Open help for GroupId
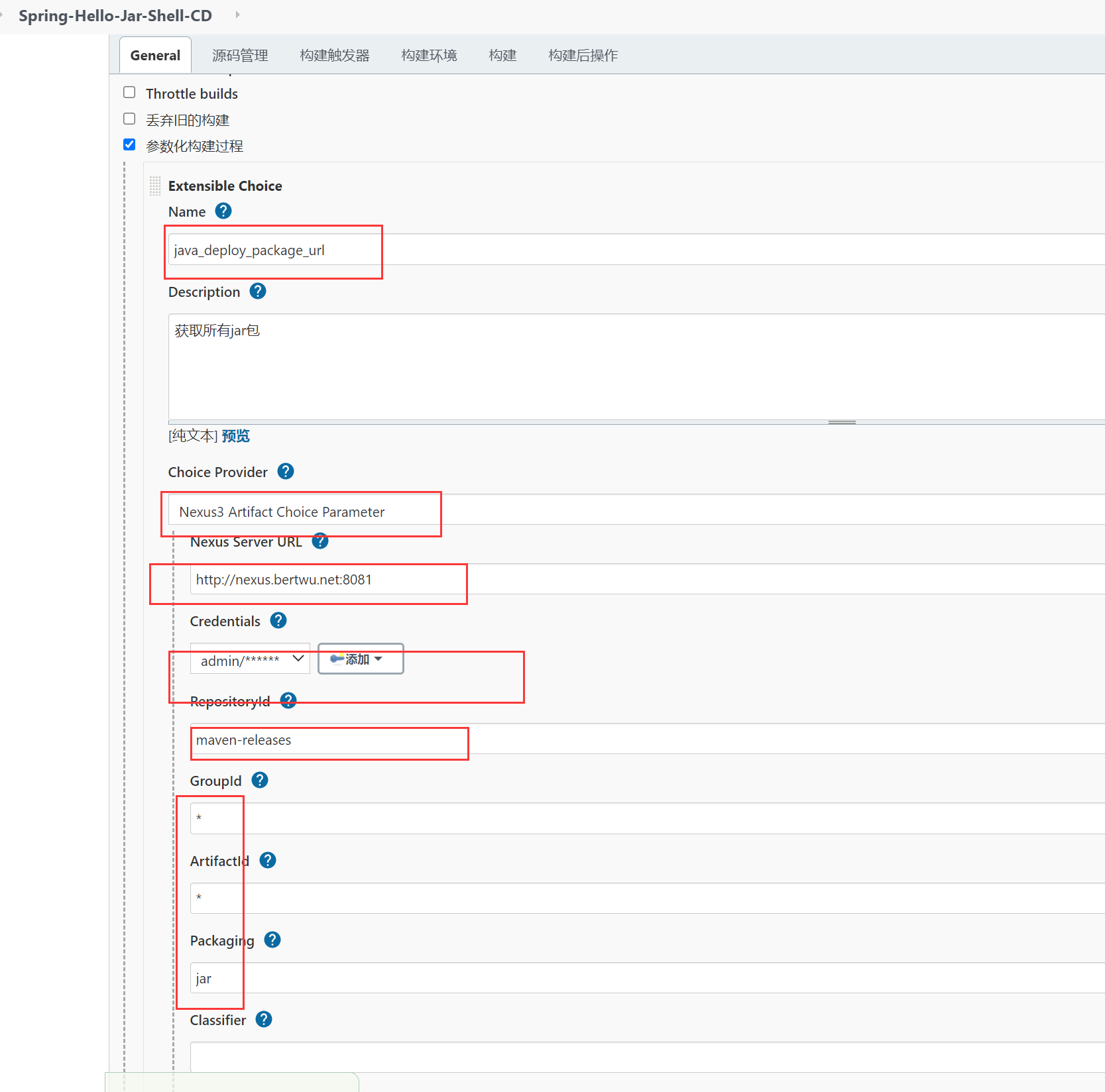The image size is (1105, 1092). [259, 780]
